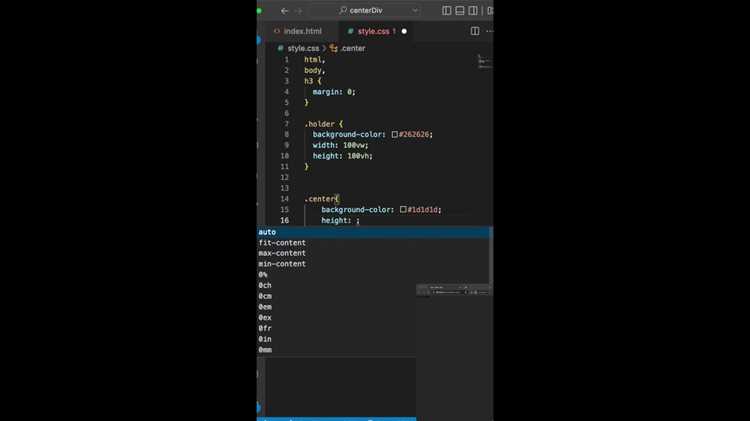Toggle the bottom panel layout icon
Screen dimensions: 750x421
click(460, 11)
